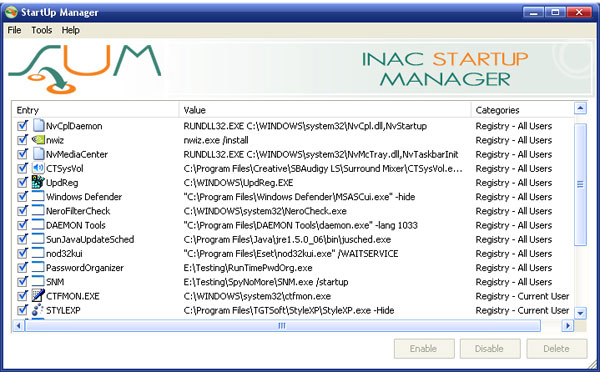The height and width of the screenshot is (372, 600).
Task: Click the NvCplDaemon entry file icon
Action: pyautogui.click(x=38, y=125)
